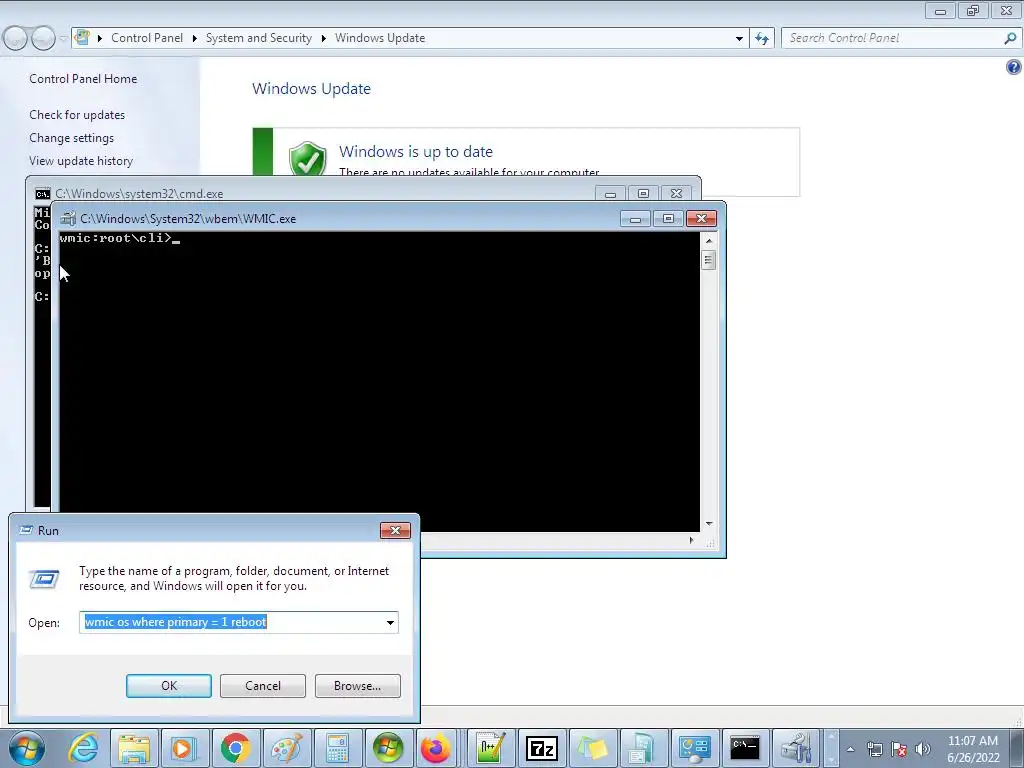
Task: Expand the arrow after Control Panel breadcrumb
Action: (195, 39)
